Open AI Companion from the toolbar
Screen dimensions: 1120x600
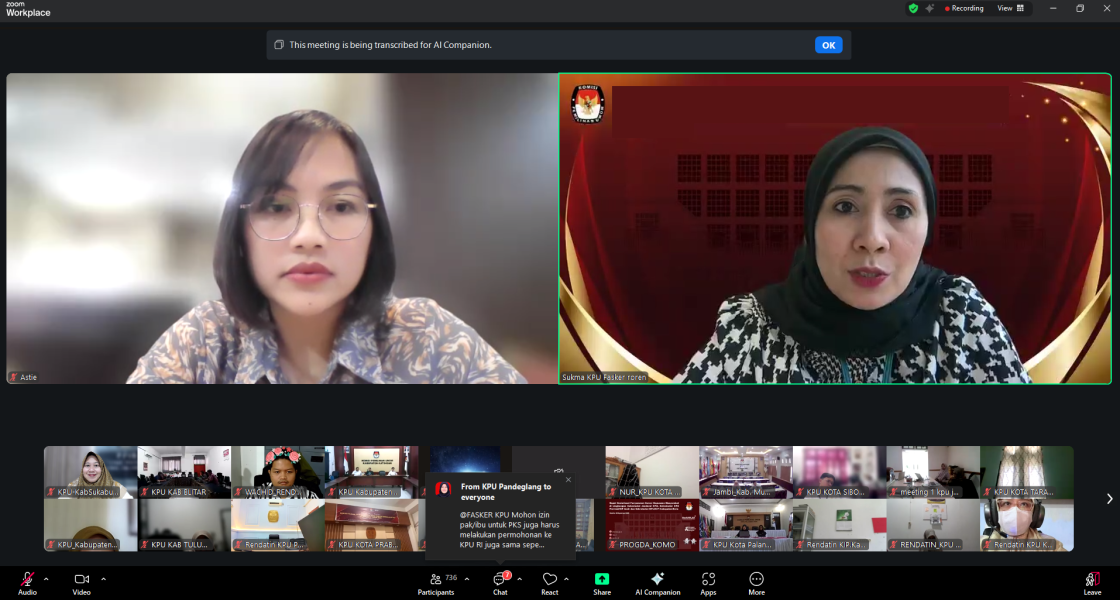(x=657, y=581)
